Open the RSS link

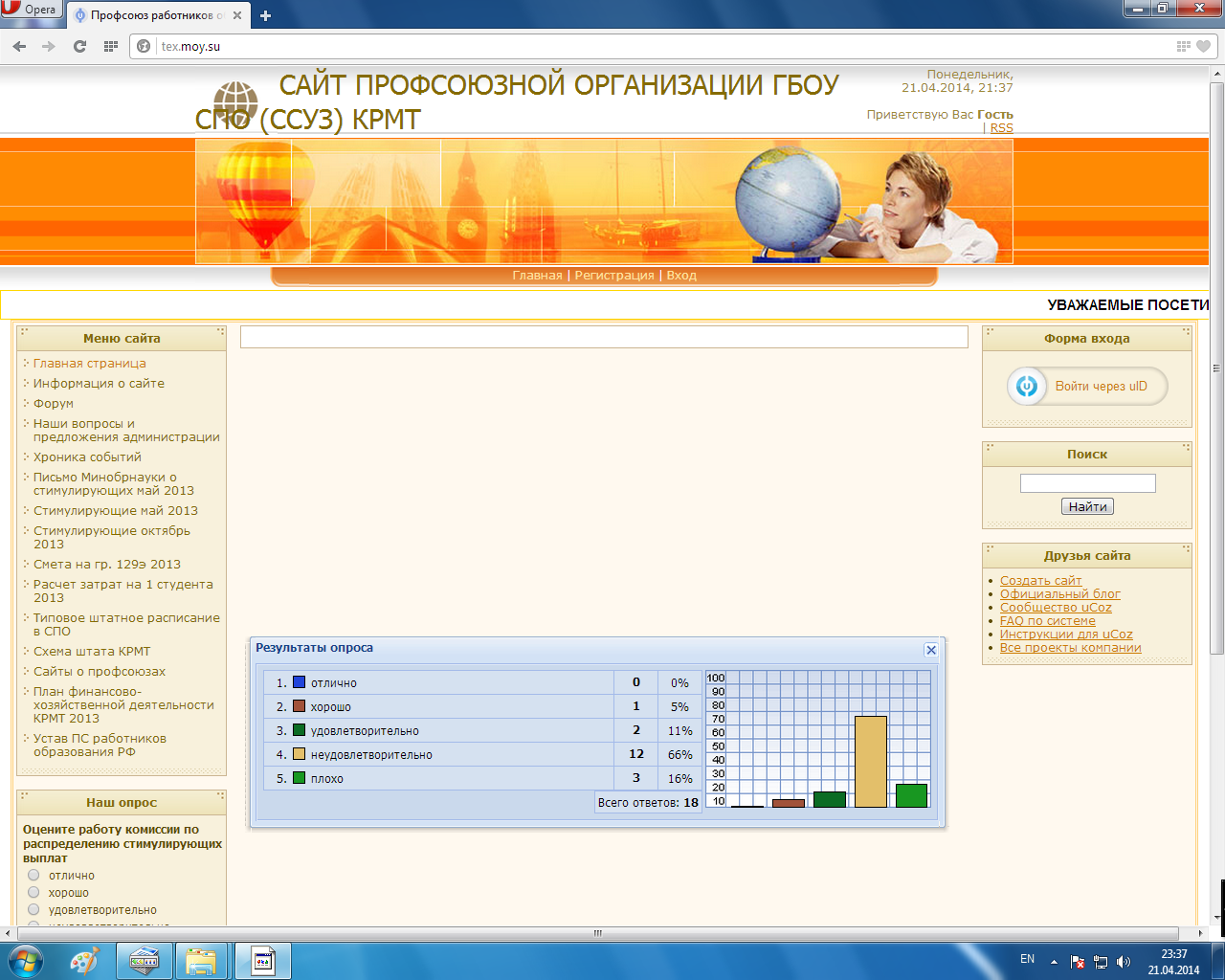pos(1001,128)
